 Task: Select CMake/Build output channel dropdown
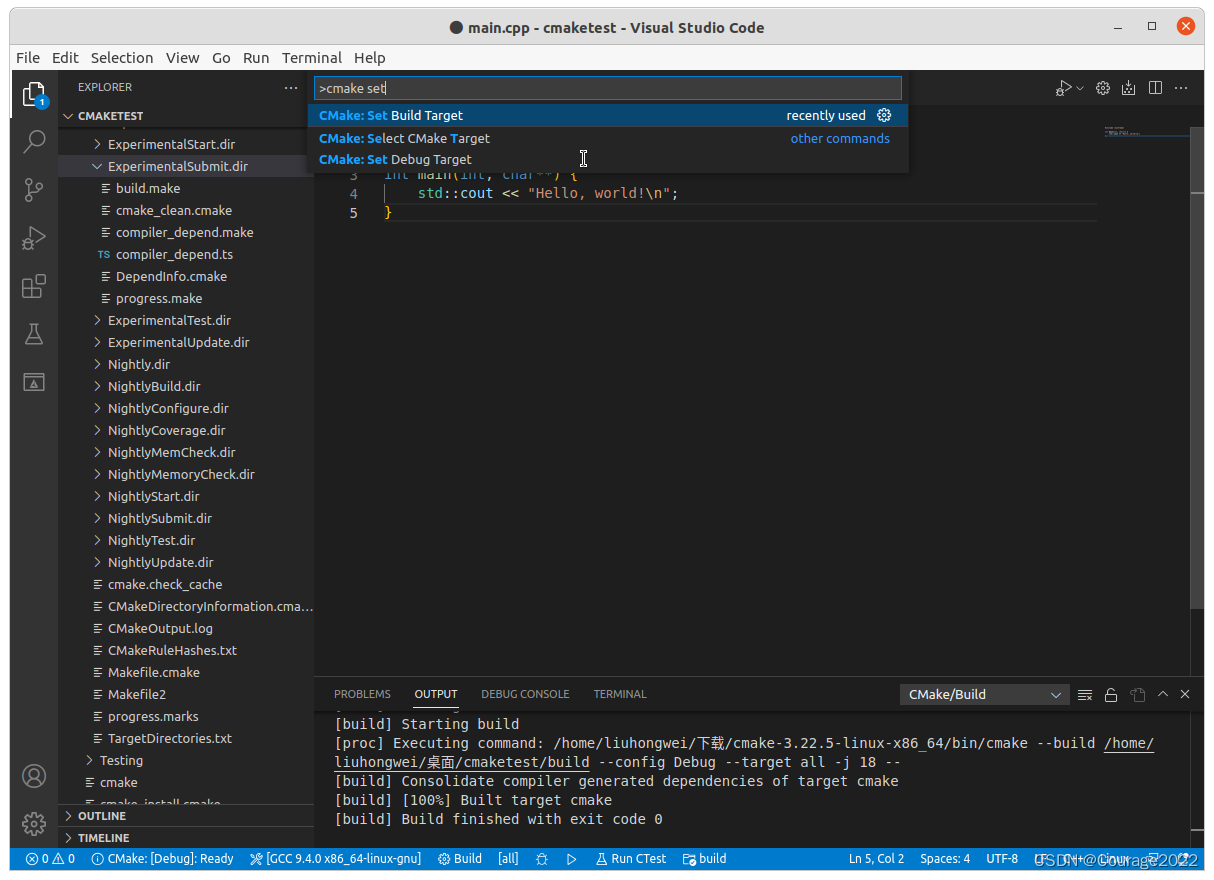pyautogui.click(x=984, y=694)
